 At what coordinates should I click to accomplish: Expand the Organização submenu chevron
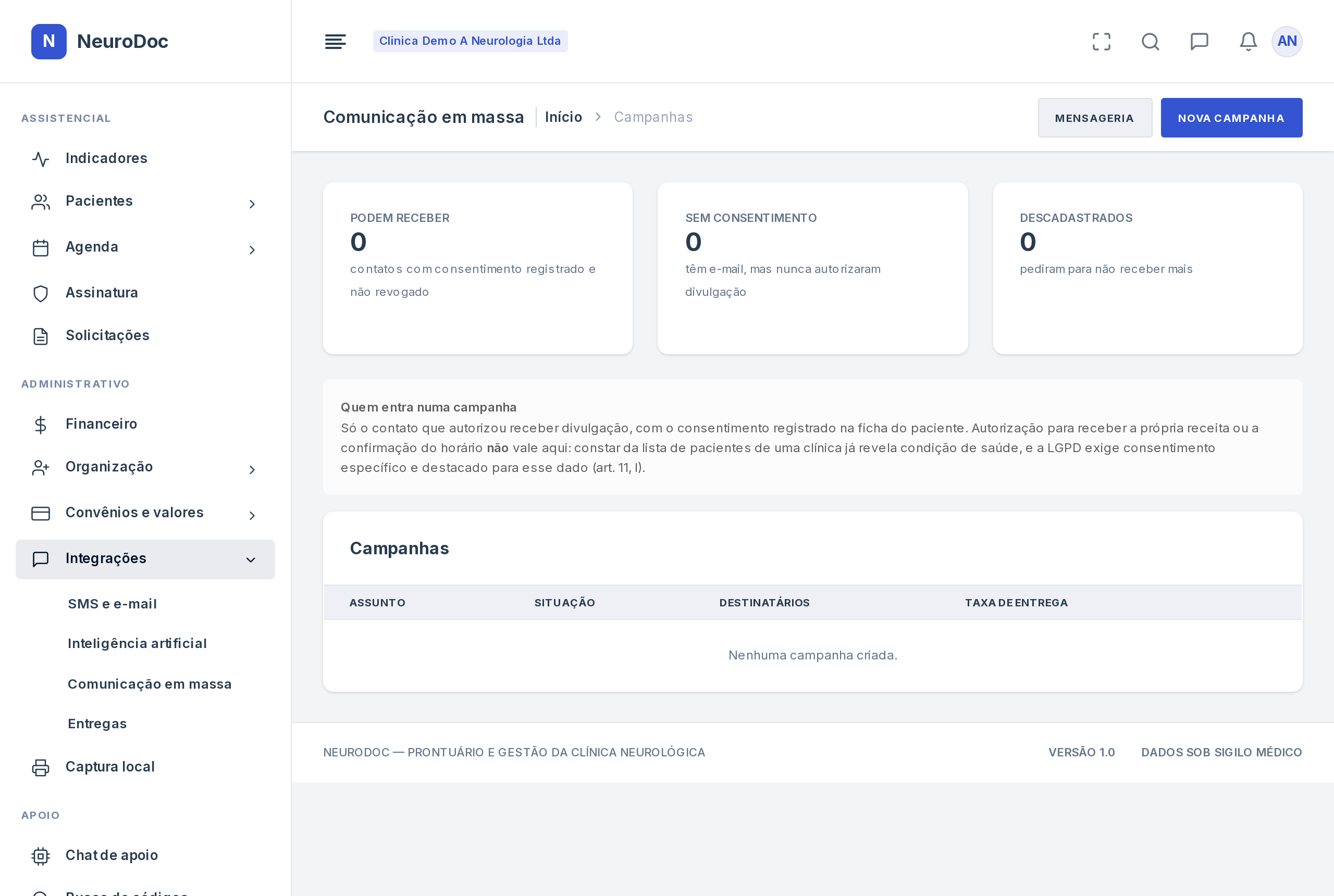tap(252, 469)
